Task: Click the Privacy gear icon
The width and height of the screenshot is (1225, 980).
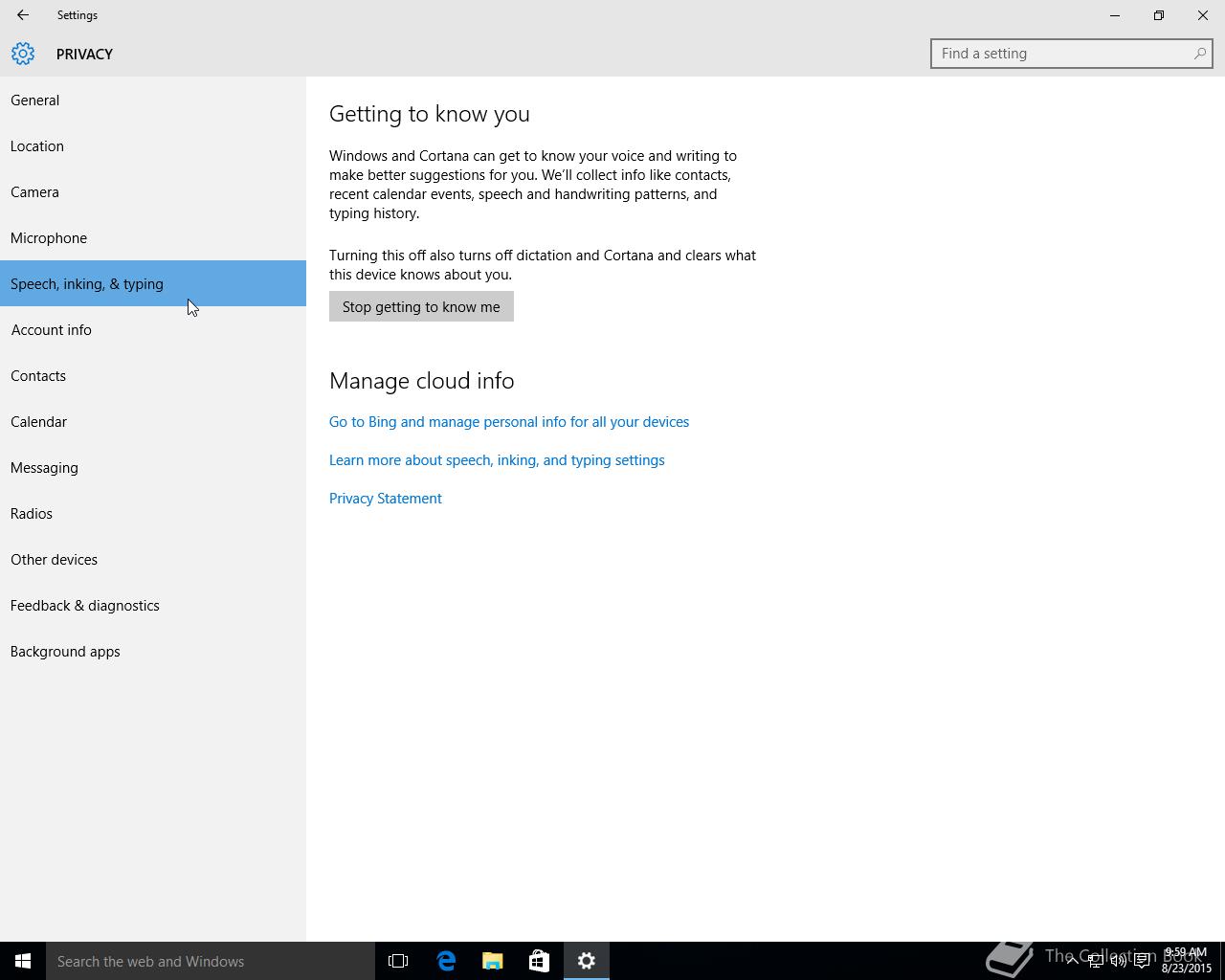Action: click(x=23, y=54)
